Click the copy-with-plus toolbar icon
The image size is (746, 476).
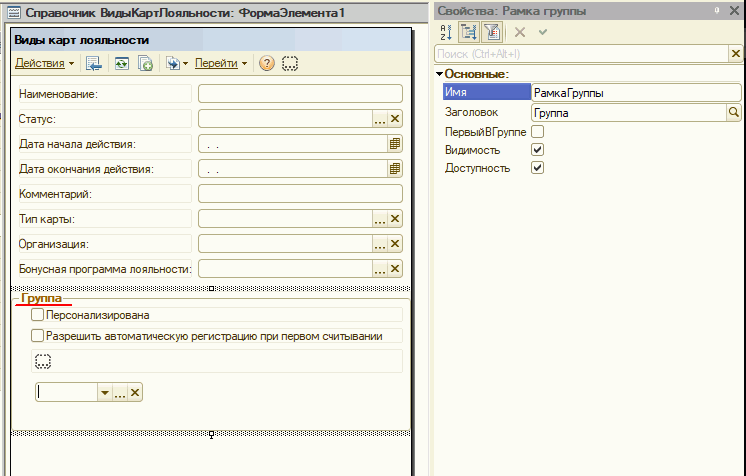coord(145,63)
